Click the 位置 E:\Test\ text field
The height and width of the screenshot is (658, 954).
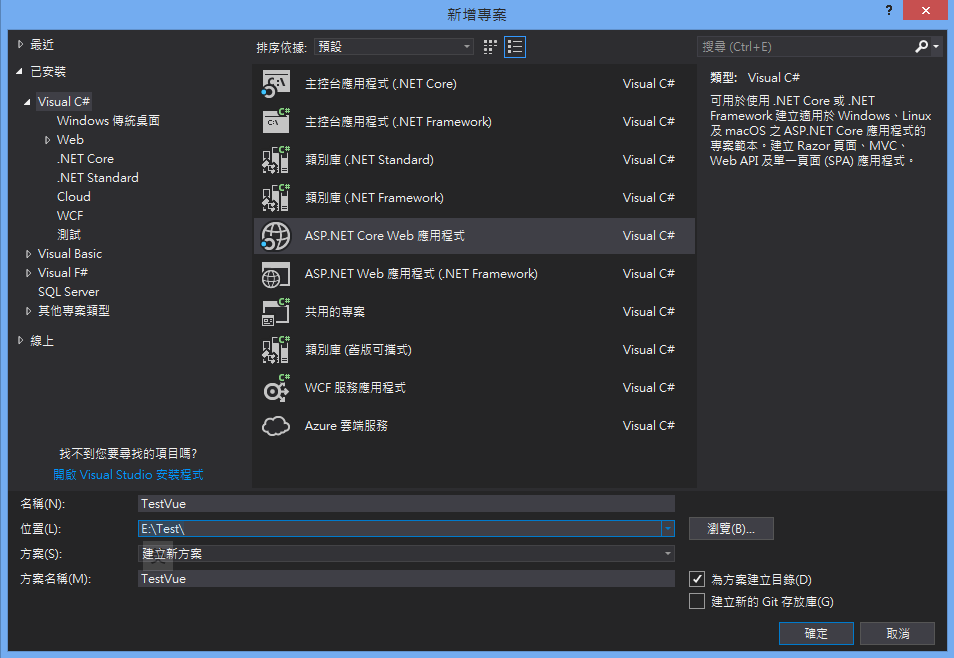pos(400,528)
